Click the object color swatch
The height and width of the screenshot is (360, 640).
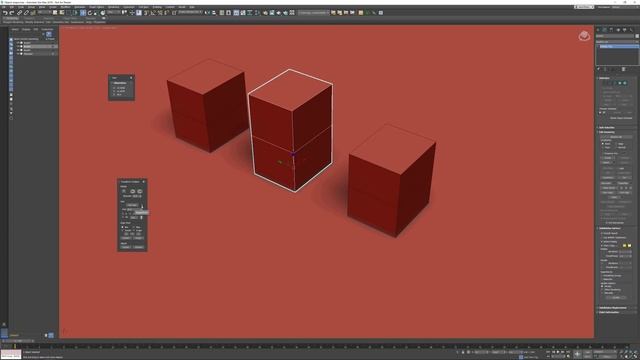(x=637, y=36)
